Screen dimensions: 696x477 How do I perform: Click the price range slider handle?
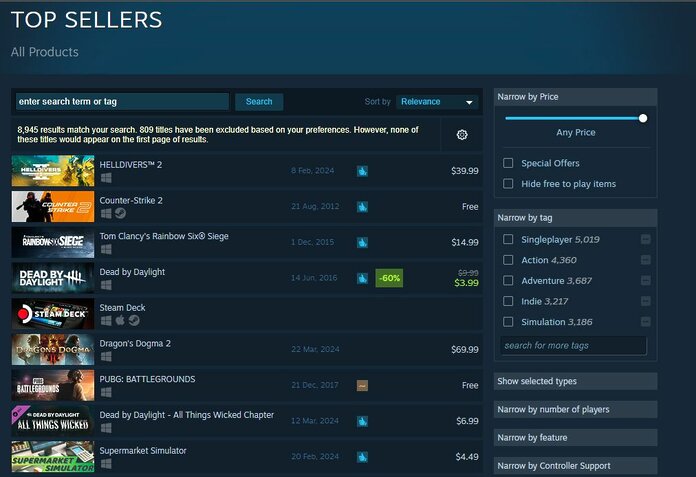click(x=643, y=118)
